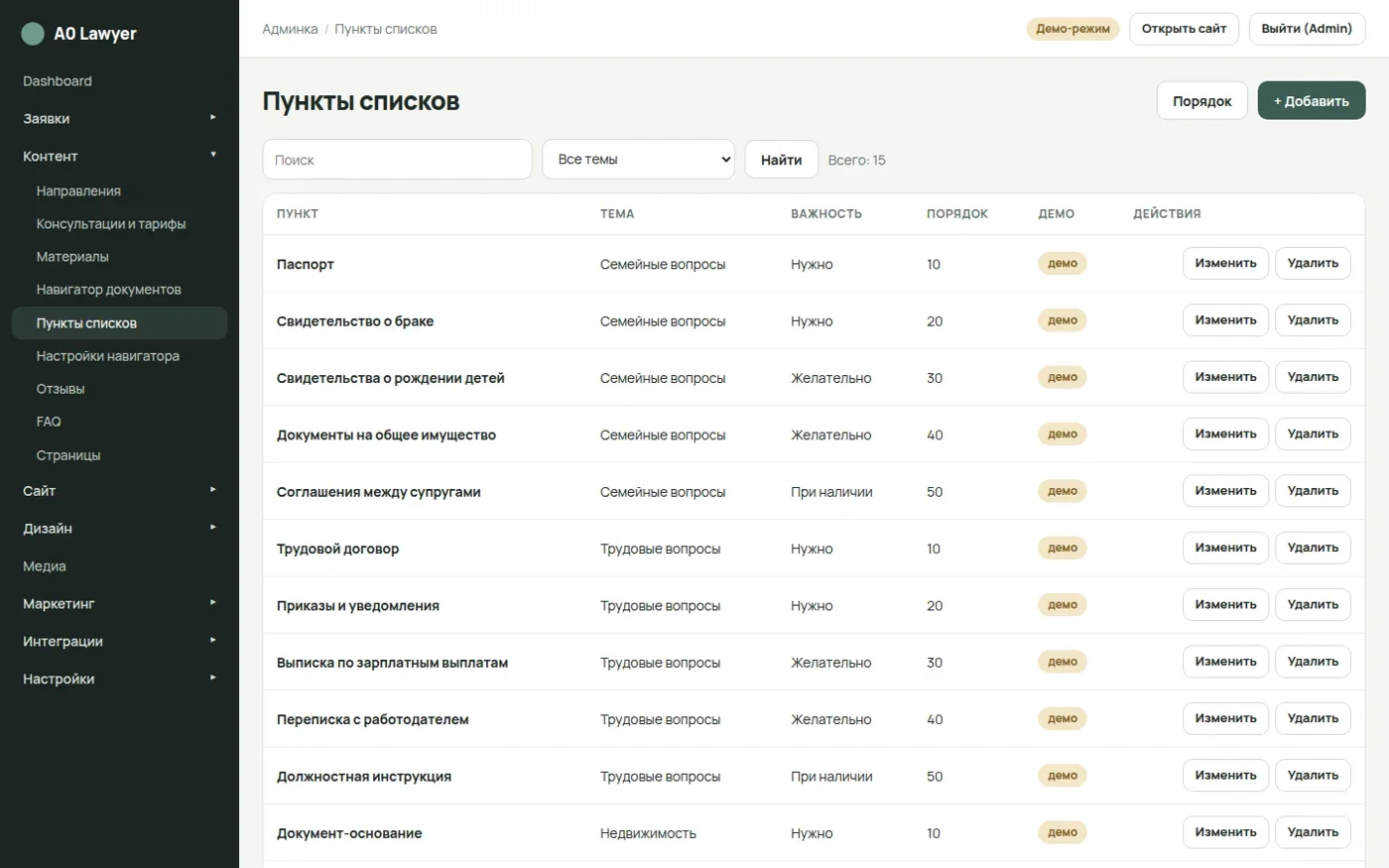Screen dimensions: 1389x868
Task: Click Изменить for Свидетельство о браке
Action: pyautogui.click(x=1225, y=320)
